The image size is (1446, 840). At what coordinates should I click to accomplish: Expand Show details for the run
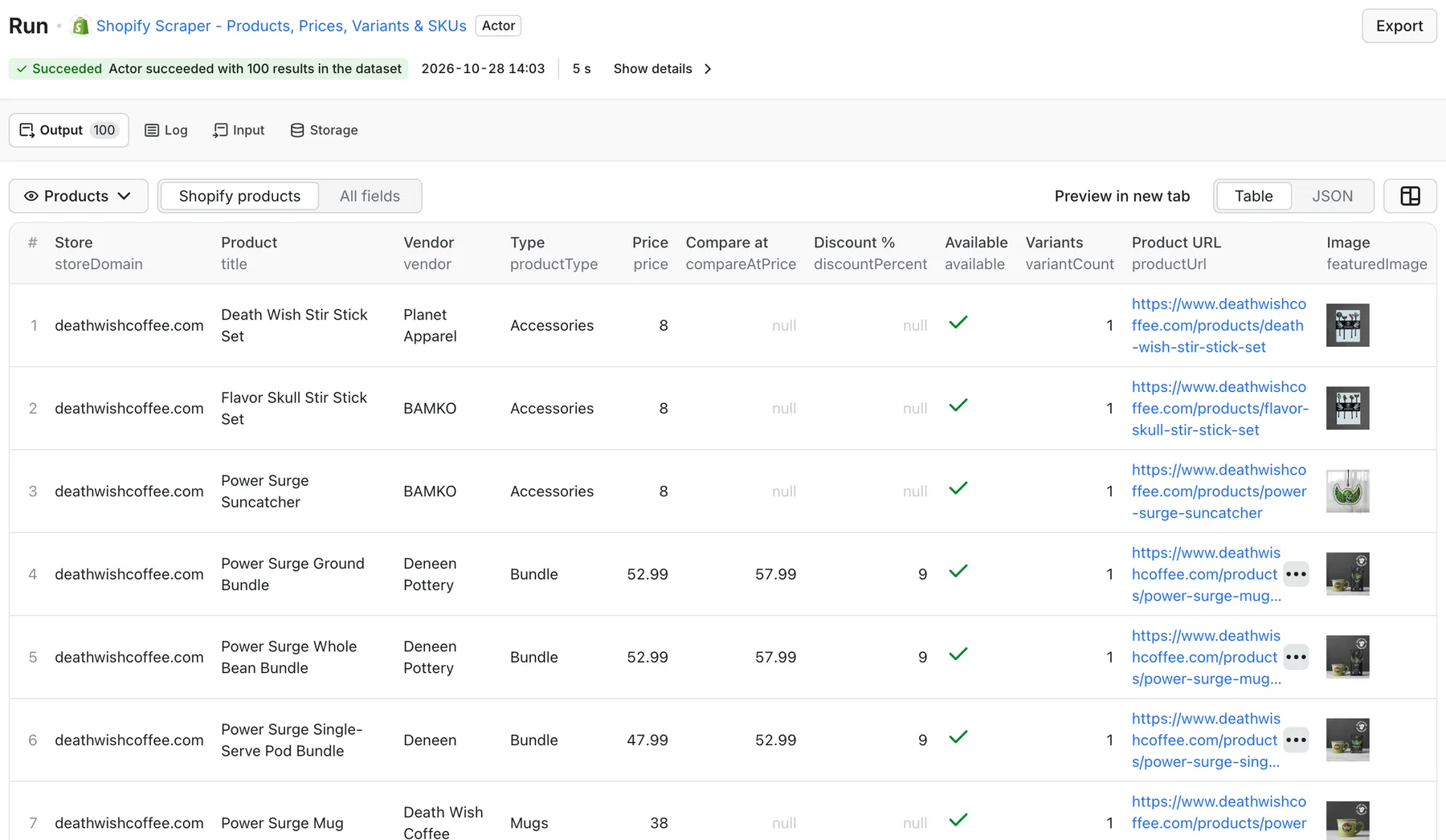[x=662, y=69]
